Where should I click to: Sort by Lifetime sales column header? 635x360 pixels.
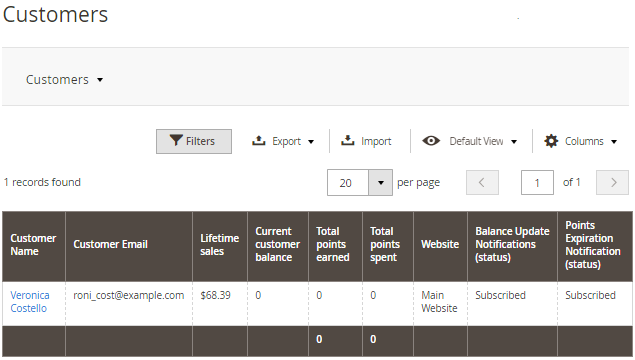coord(220,246)
